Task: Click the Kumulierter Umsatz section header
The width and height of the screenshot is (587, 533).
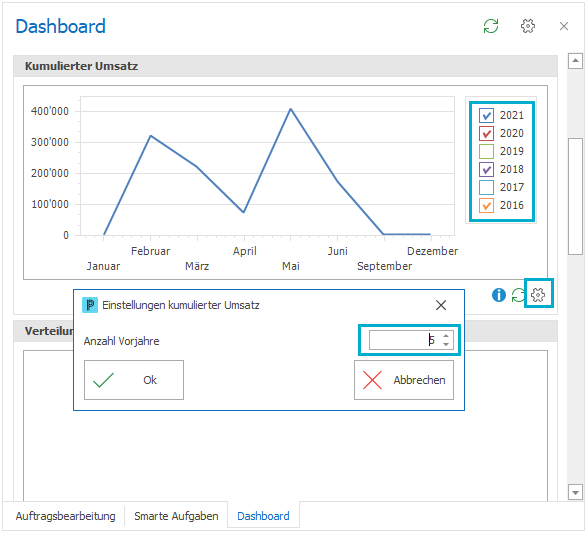Action: point(285,66)
